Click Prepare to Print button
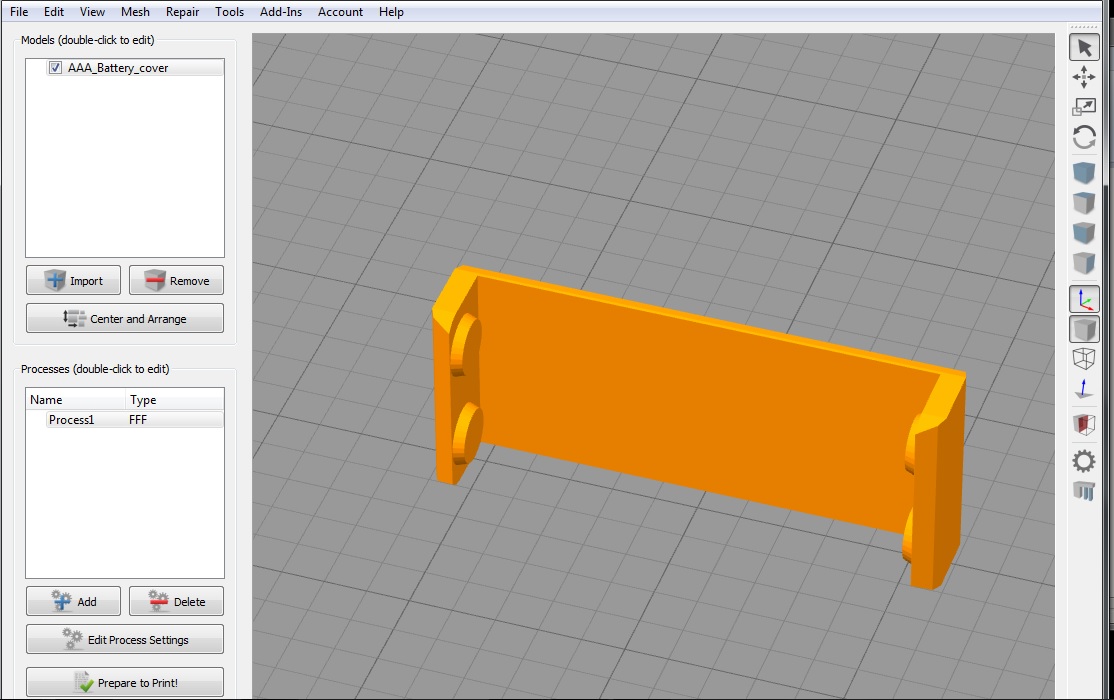1114x700 pixels. pyautogui.click(x=125, y=682)
